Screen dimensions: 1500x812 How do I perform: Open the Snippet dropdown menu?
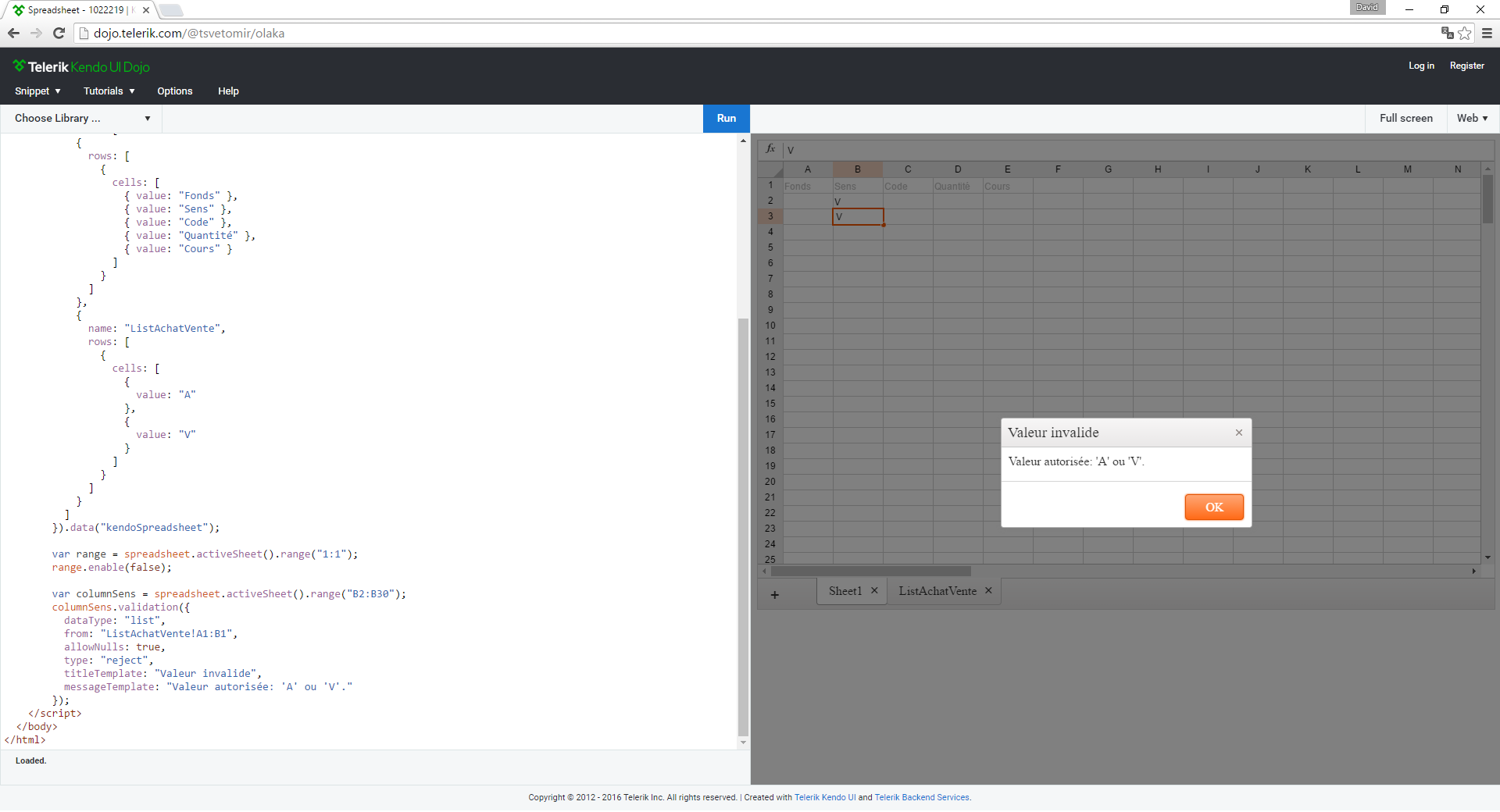coord(37,91)
